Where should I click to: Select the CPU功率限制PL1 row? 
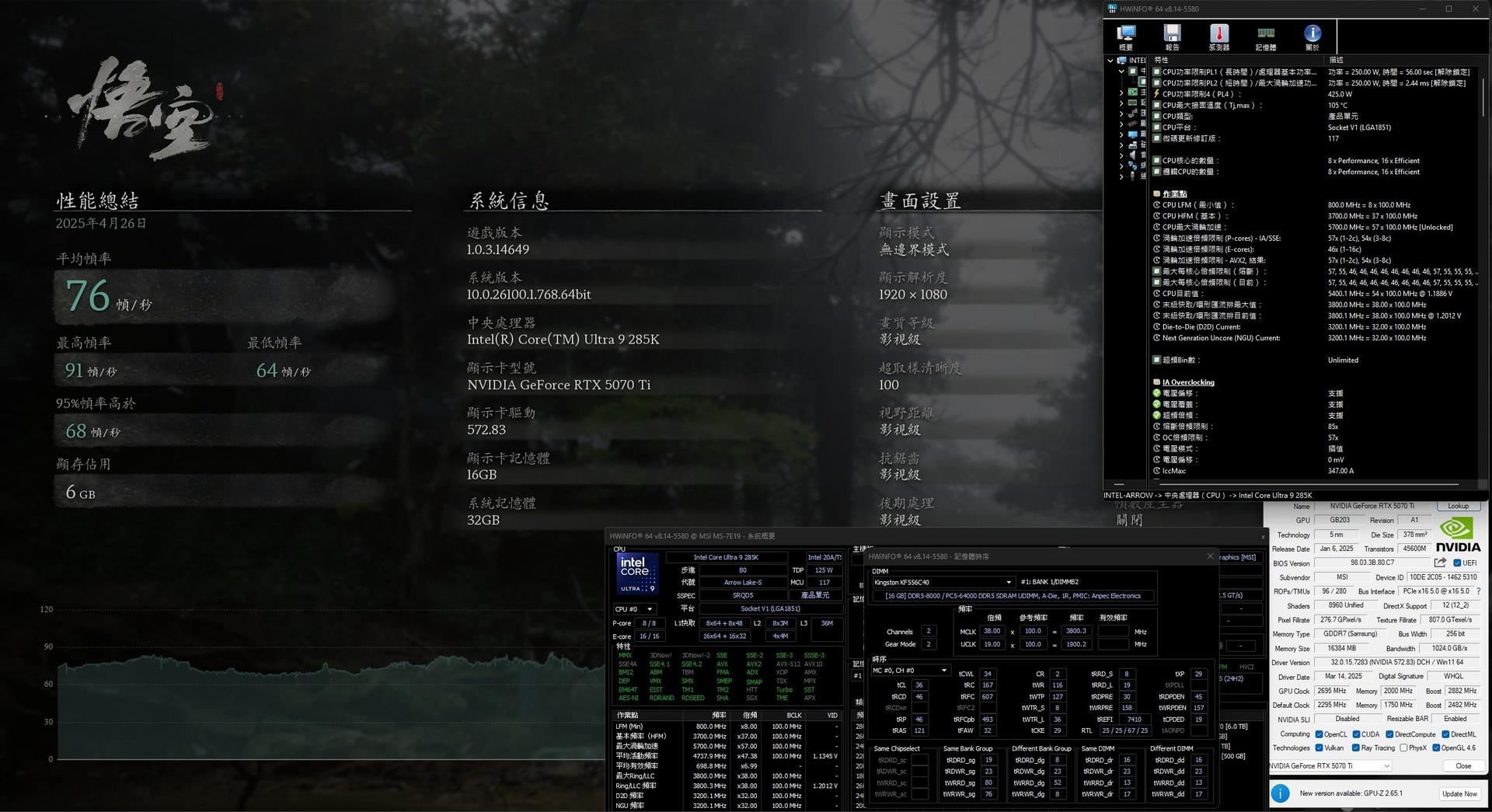point(1316,72)
